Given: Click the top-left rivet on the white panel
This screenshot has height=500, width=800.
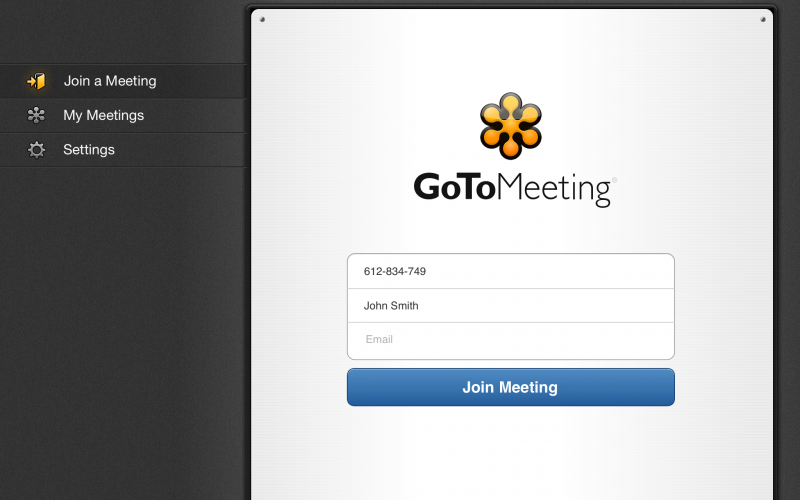Looking at the screenshot, I should (262, 19).
